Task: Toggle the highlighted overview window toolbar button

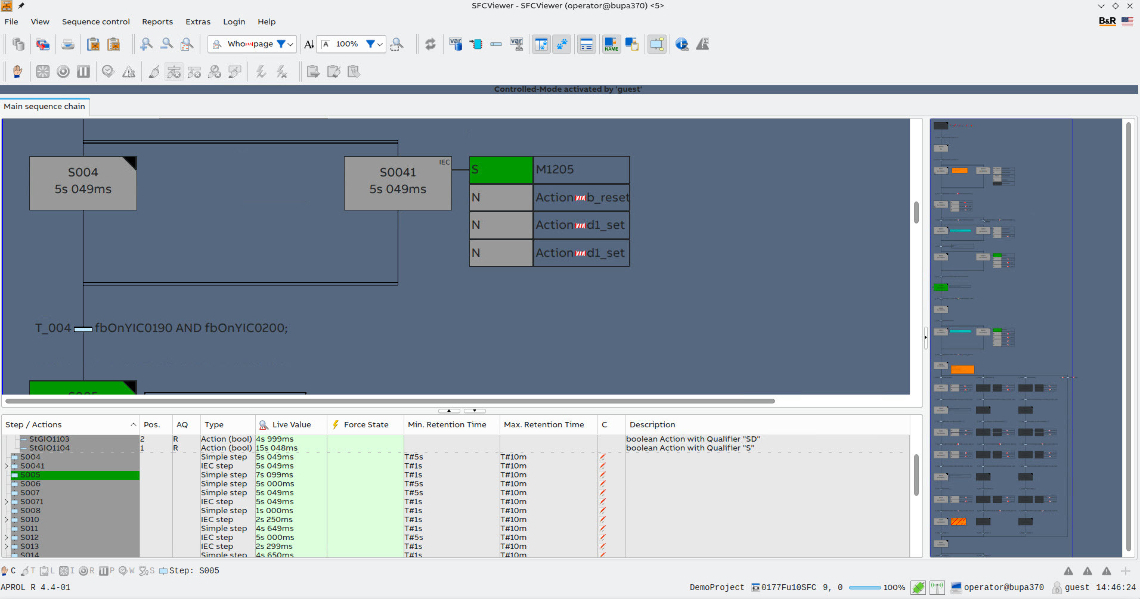Action: [x=657, y=44]
